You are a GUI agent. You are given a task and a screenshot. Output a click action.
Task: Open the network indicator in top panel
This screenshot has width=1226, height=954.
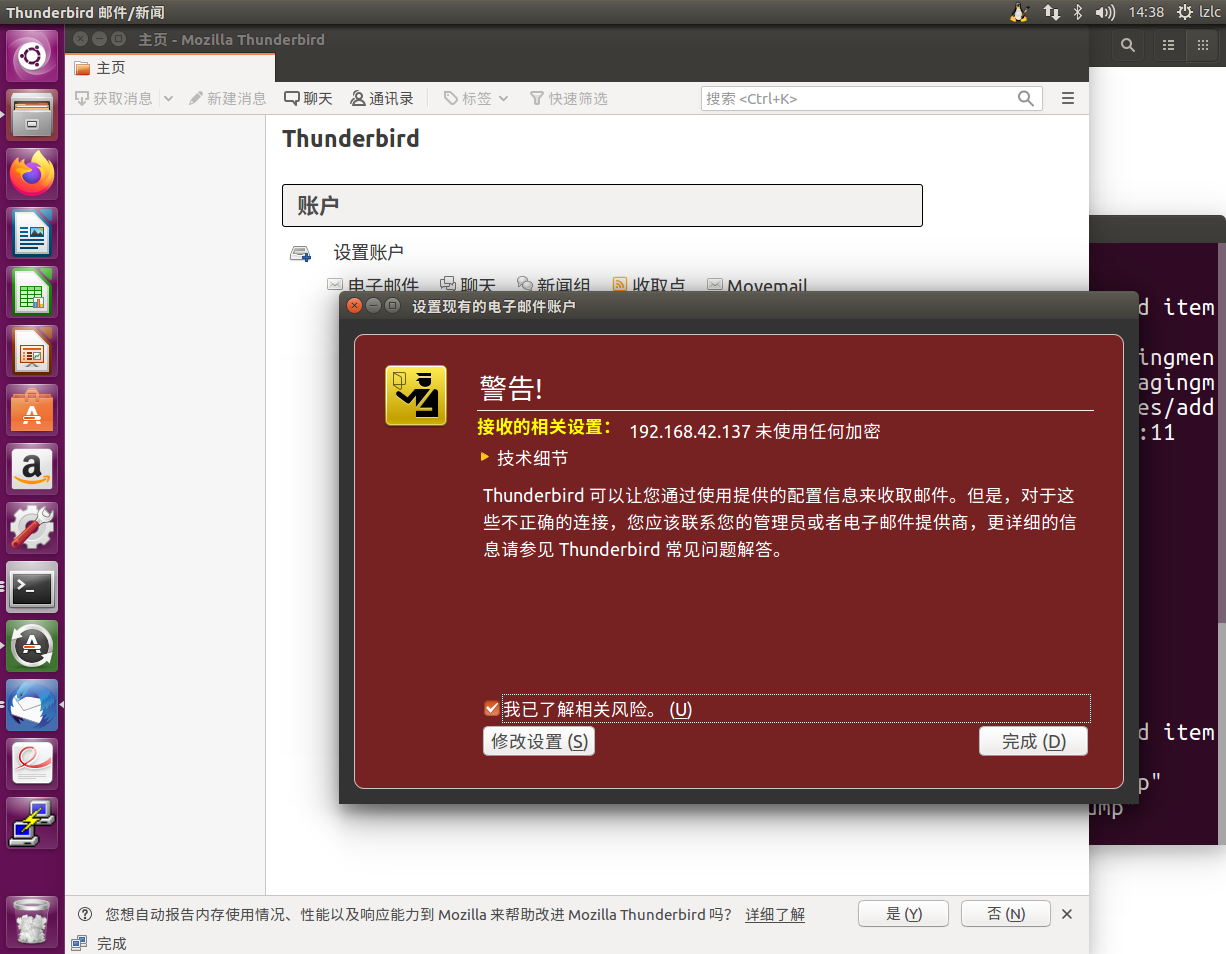click(1051, 12)
